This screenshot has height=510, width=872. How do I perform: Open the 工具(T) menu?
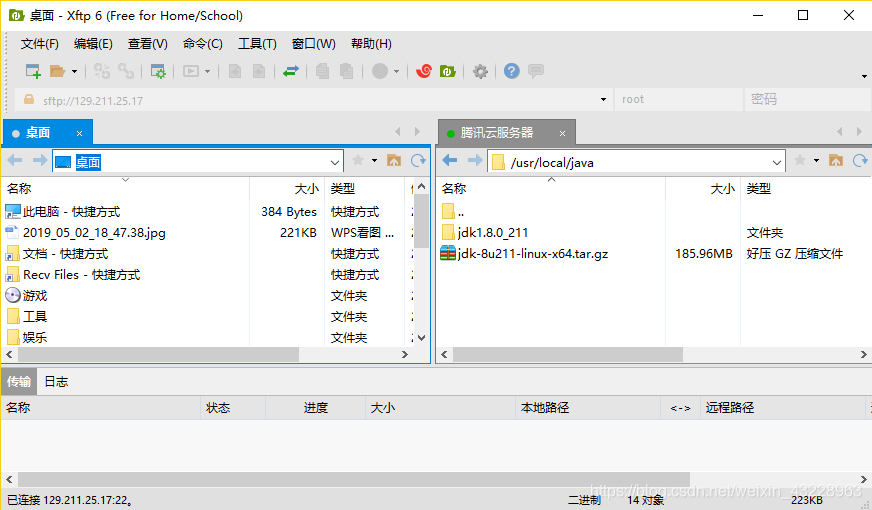(257, 43)
